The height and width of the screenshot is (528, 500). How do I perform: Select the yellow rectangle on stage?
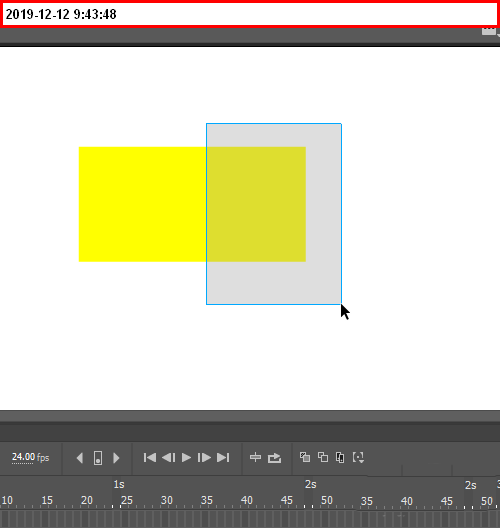point(142,204)
